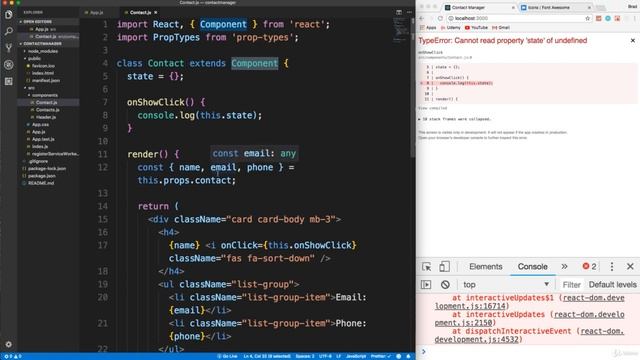The width and height of the screenshot is (640, 360).
Task: Open the Chrome three-dot menu
Action: [635, 18]
